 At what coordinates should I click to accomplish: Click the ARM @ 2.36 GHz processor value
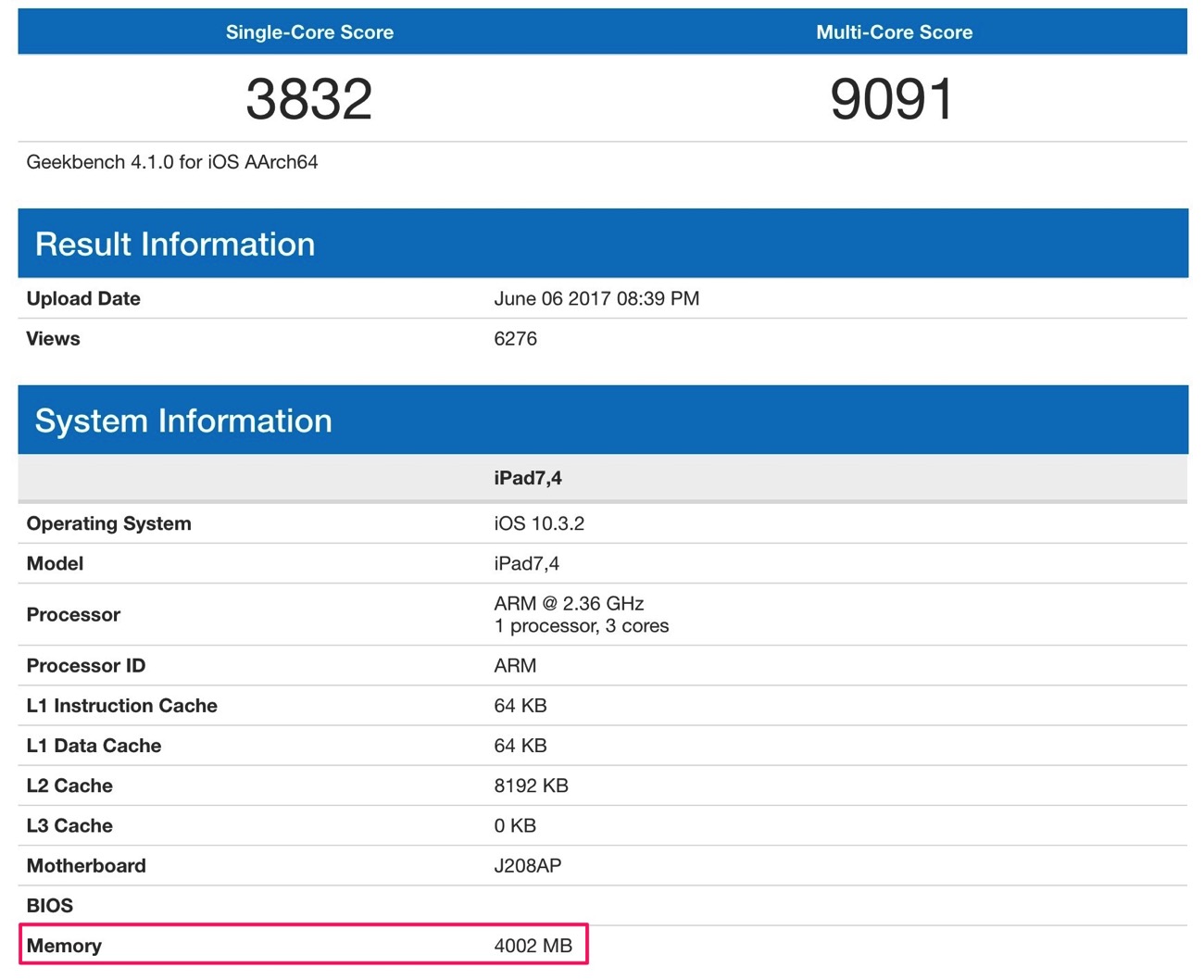pyautogui.click(x=569, y=603)
